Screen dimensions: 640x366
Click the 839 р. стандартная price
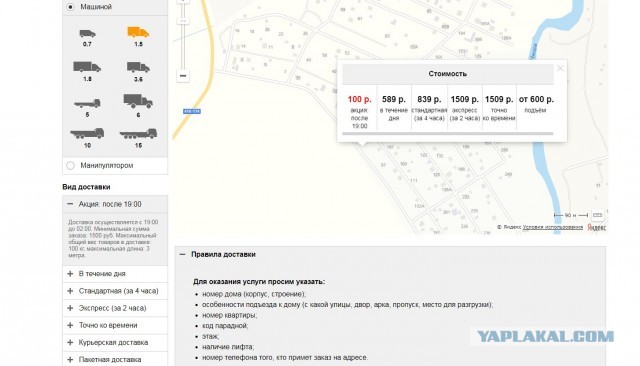[x=429, y=99]
